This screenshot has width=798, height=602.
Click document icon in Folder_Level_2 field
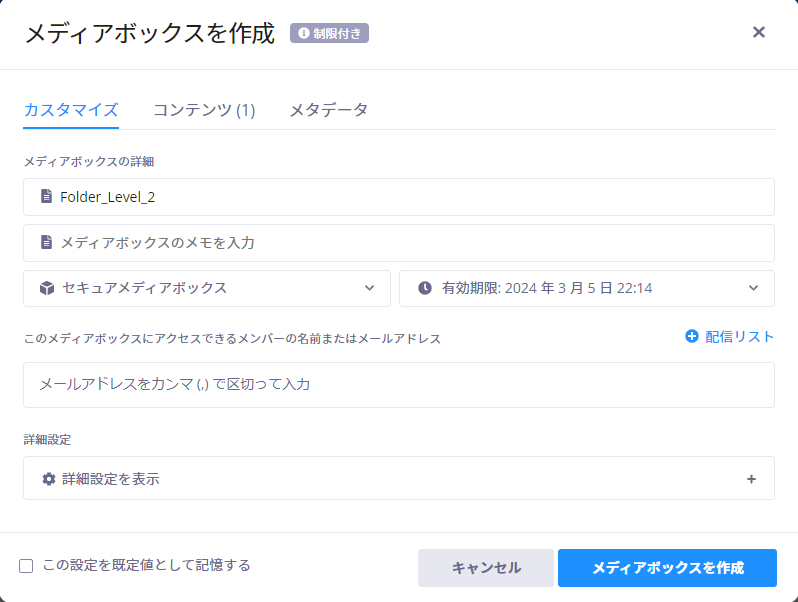point(46,196)
